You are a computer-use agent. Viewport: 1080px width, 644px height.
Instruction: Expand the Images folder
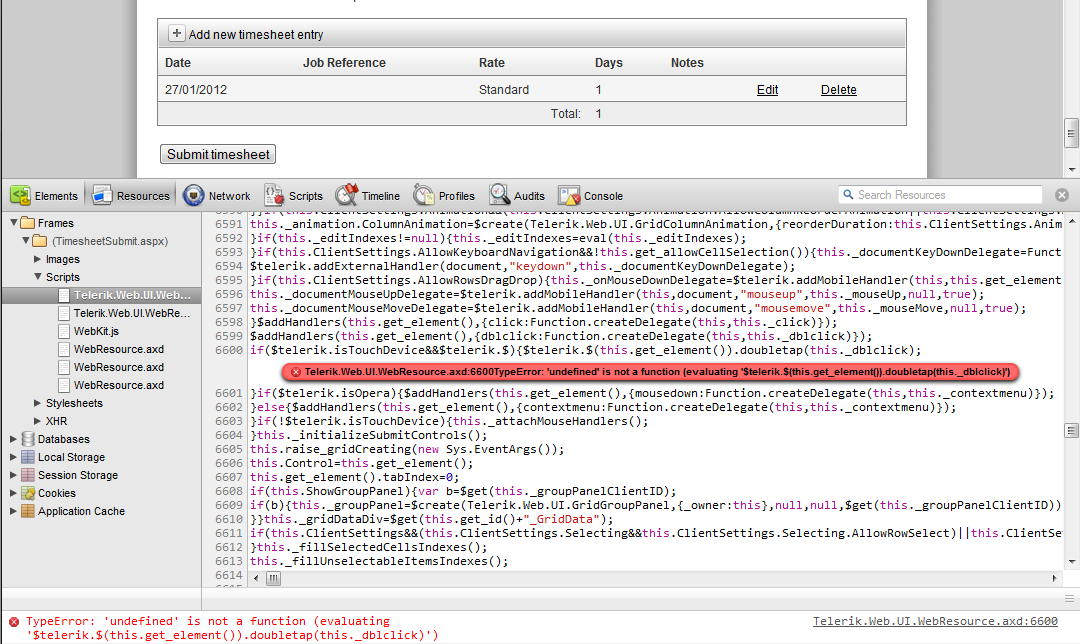38,259
